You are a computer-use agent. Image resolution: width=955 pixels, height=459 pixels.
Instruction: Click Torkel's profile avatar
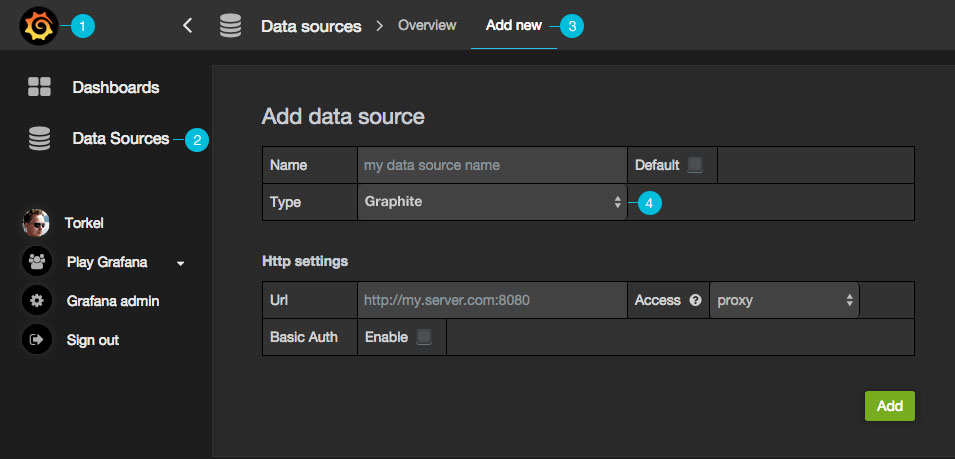coord(36,223)
